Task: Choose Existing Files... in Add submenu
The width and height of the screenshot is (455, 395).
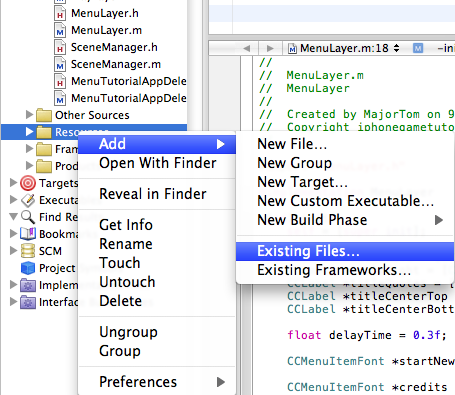Action: click(345, 251)
